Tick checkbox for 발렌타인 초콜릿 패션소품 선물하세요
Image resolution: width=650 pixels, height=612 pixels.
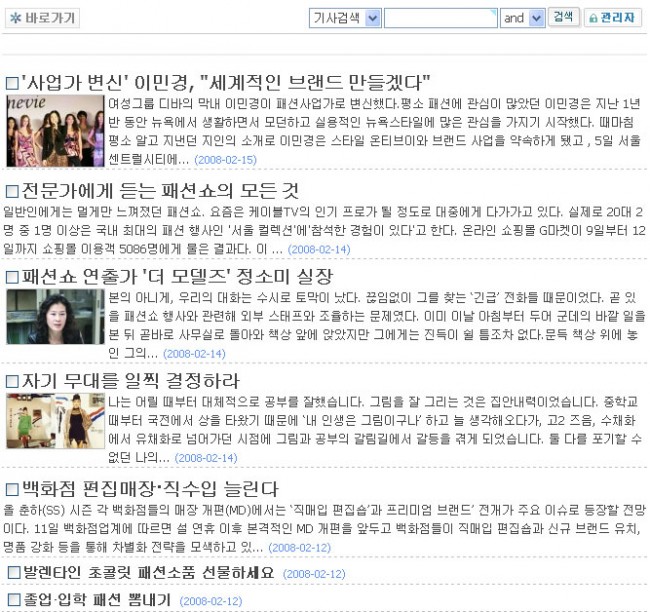coord(14,573)
